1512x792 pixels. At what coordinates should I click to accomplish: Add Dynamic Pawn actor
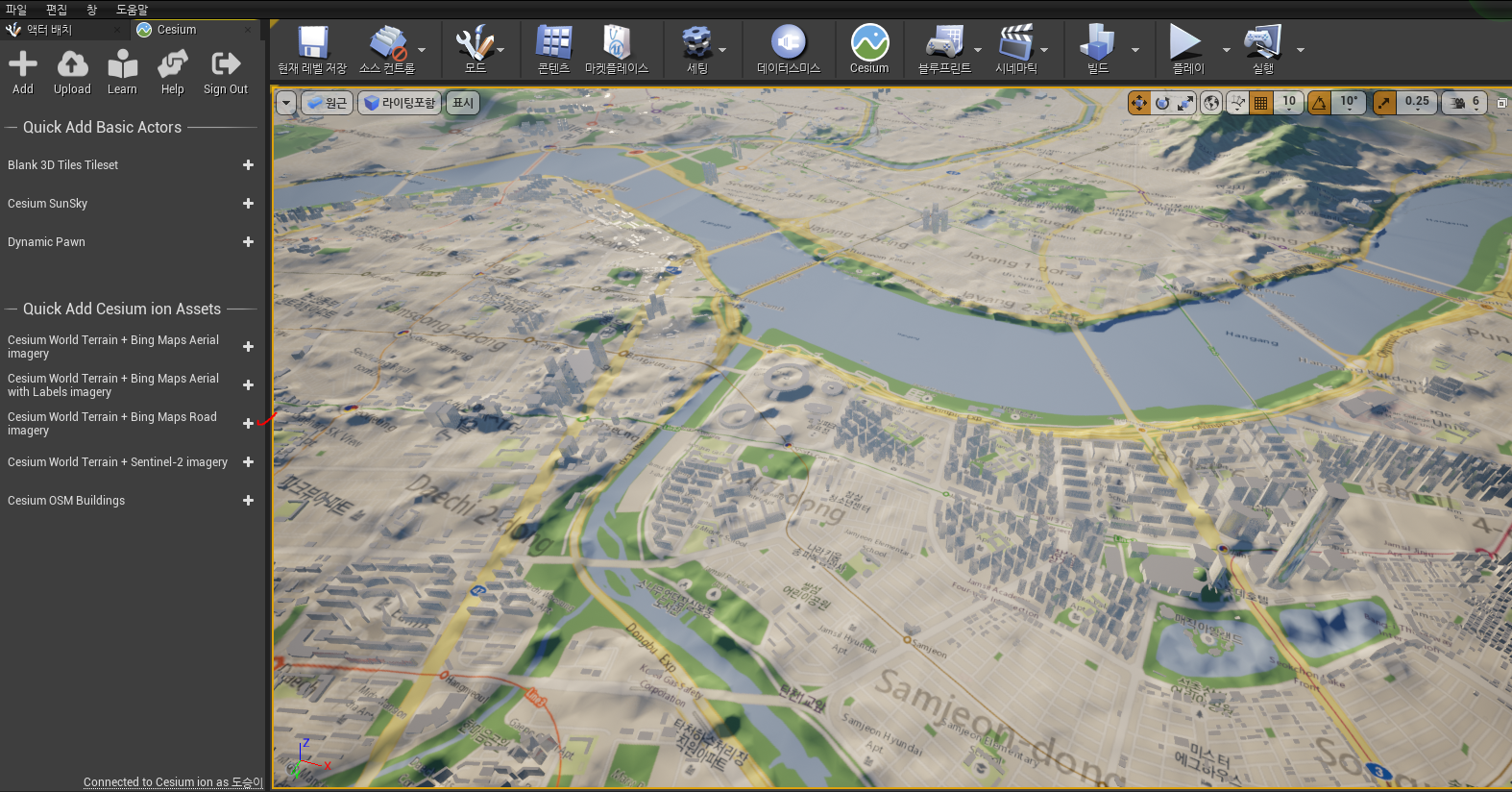tap(248, 242)
